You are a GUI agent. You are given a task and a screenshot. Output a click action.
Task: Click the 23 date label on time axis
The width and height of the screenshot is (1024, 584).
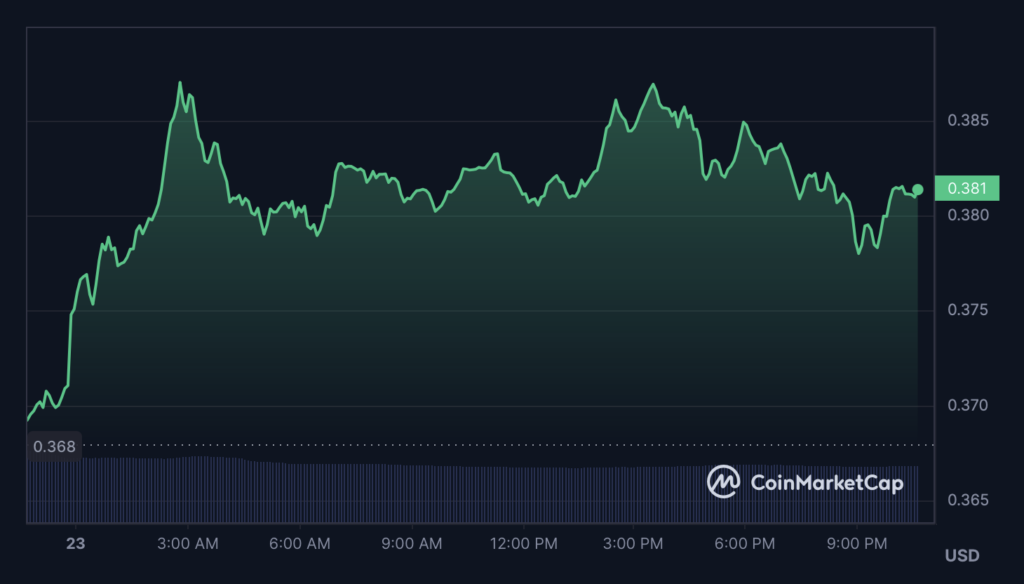click(76, 543)
